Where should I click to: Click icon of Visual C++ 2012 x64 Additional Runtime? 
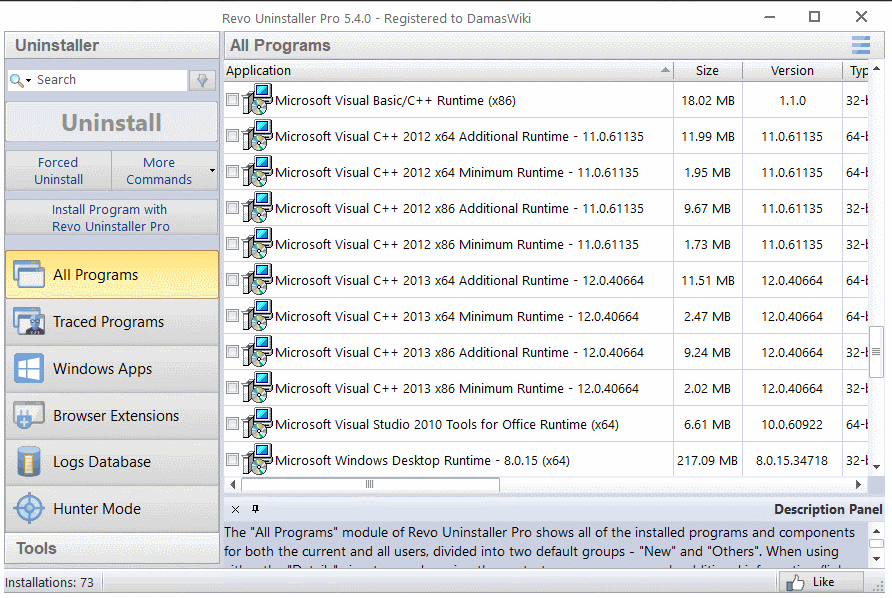pos(257,135)
